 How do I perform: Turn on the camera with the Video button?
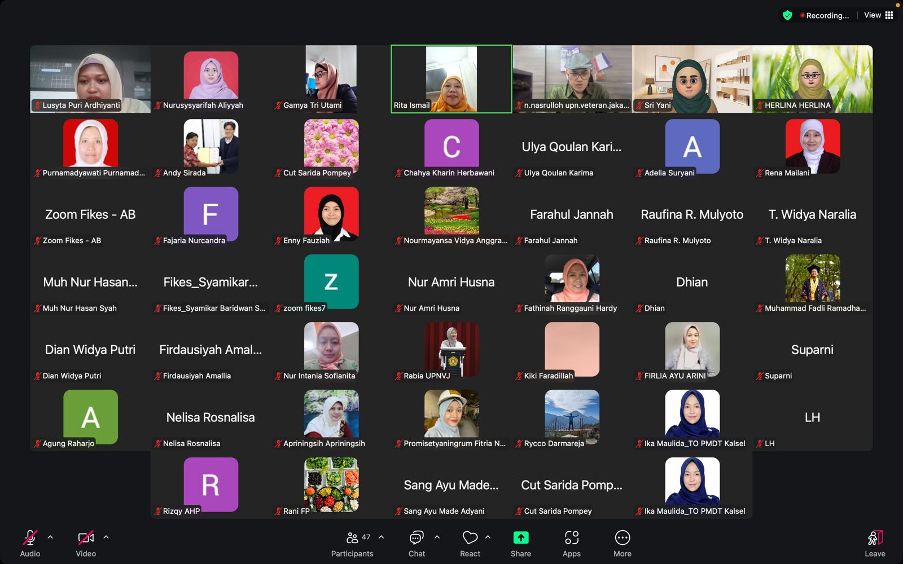click(x=86, y=540)
